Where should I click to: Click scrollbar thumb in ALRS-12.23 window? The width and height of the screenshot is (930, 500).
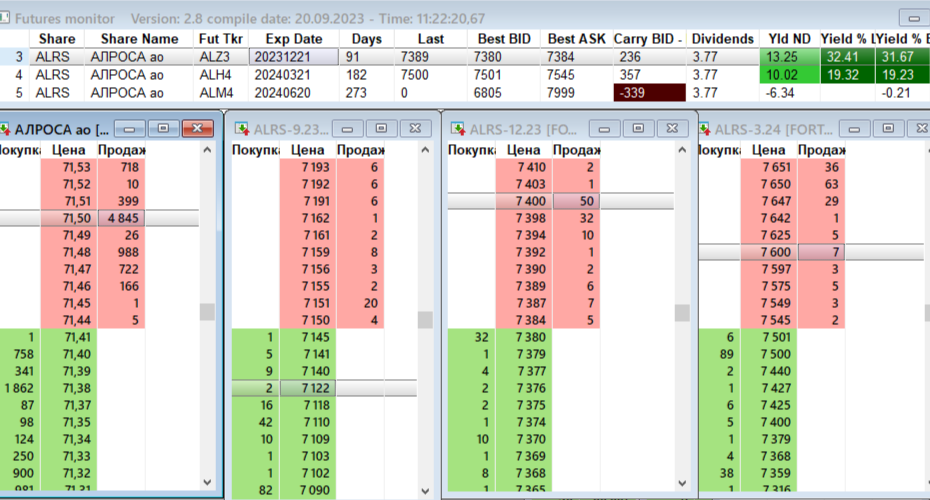click(x=682, y=313)
